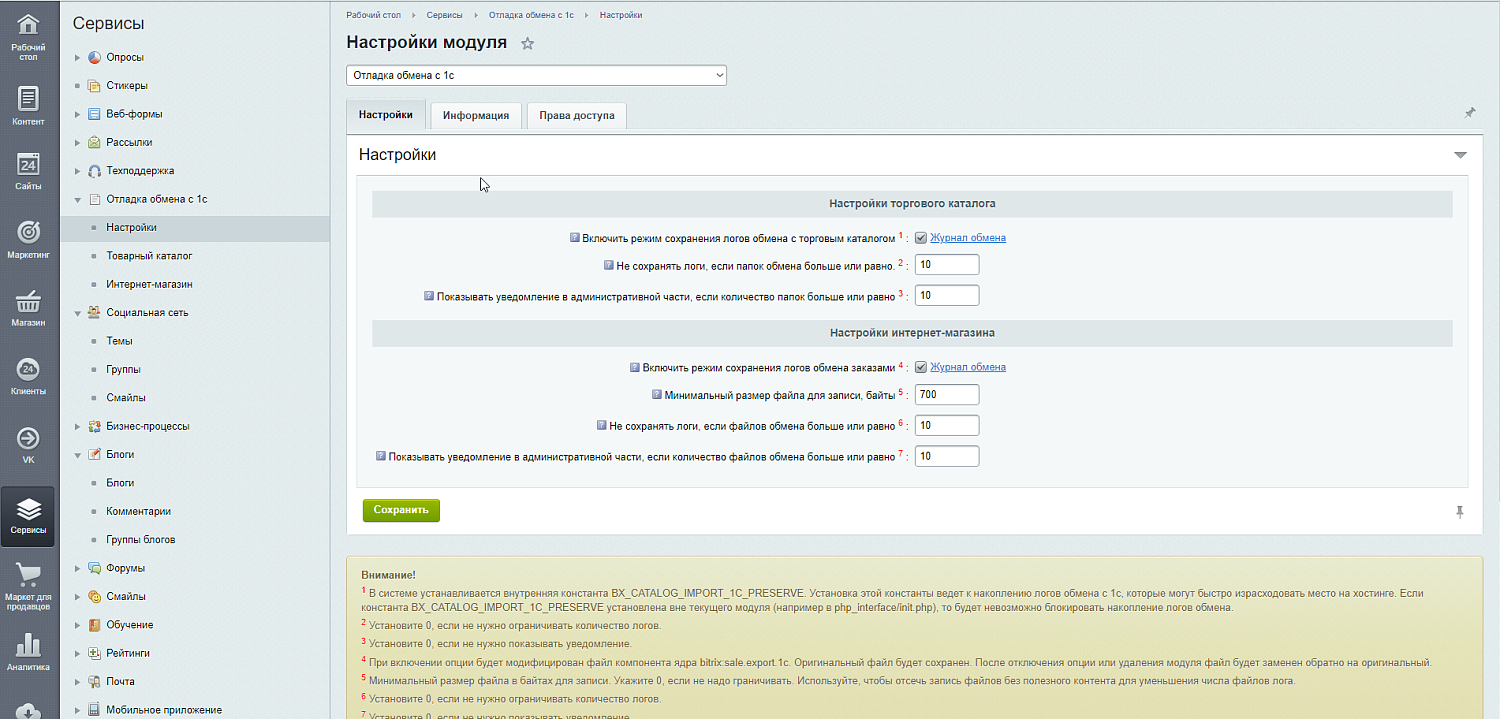The height and width of the screenshot is (719, 1500).
Task: Open Журнал обмена link for trade catalog
Action: point(968,238)
